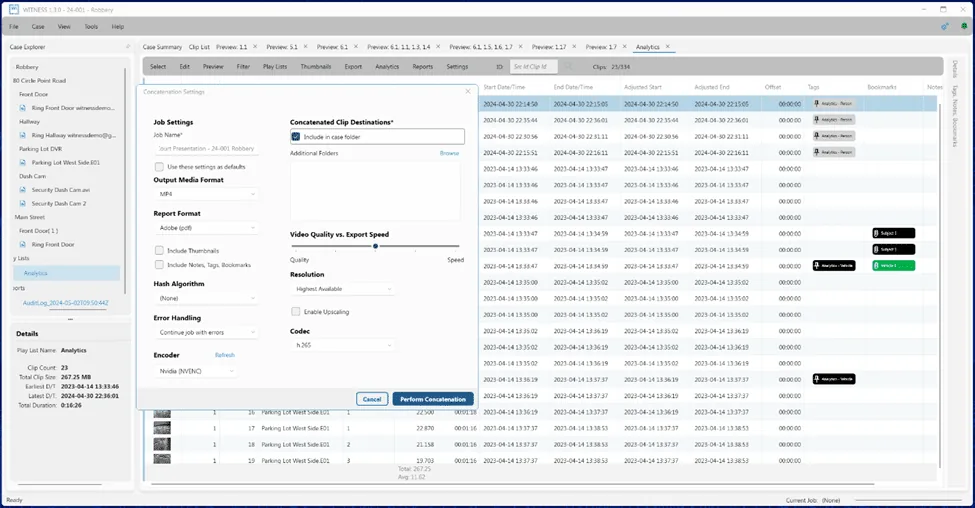Close the Concatenation Settings dialog
The image size is (975, 508).
tap(468, 91)
